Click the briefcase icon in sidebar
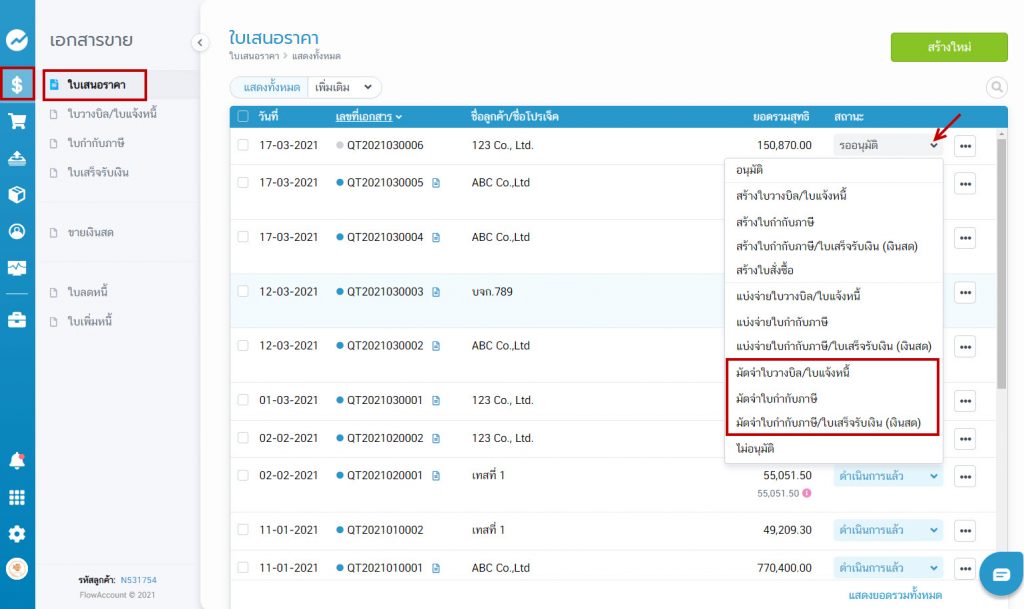The height and width of the screenshot is (609, 1024). [x=17, y=320]
